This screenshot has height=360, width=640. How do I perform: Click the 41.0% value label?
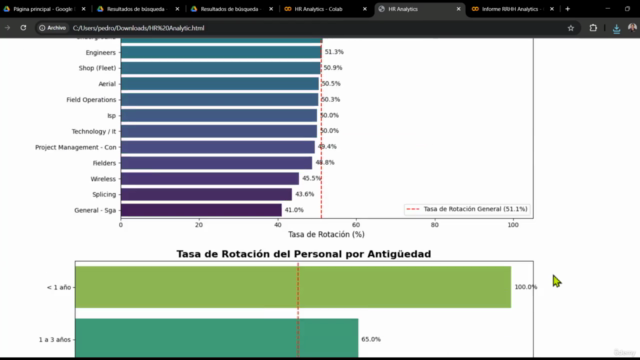tap(294, 210)
